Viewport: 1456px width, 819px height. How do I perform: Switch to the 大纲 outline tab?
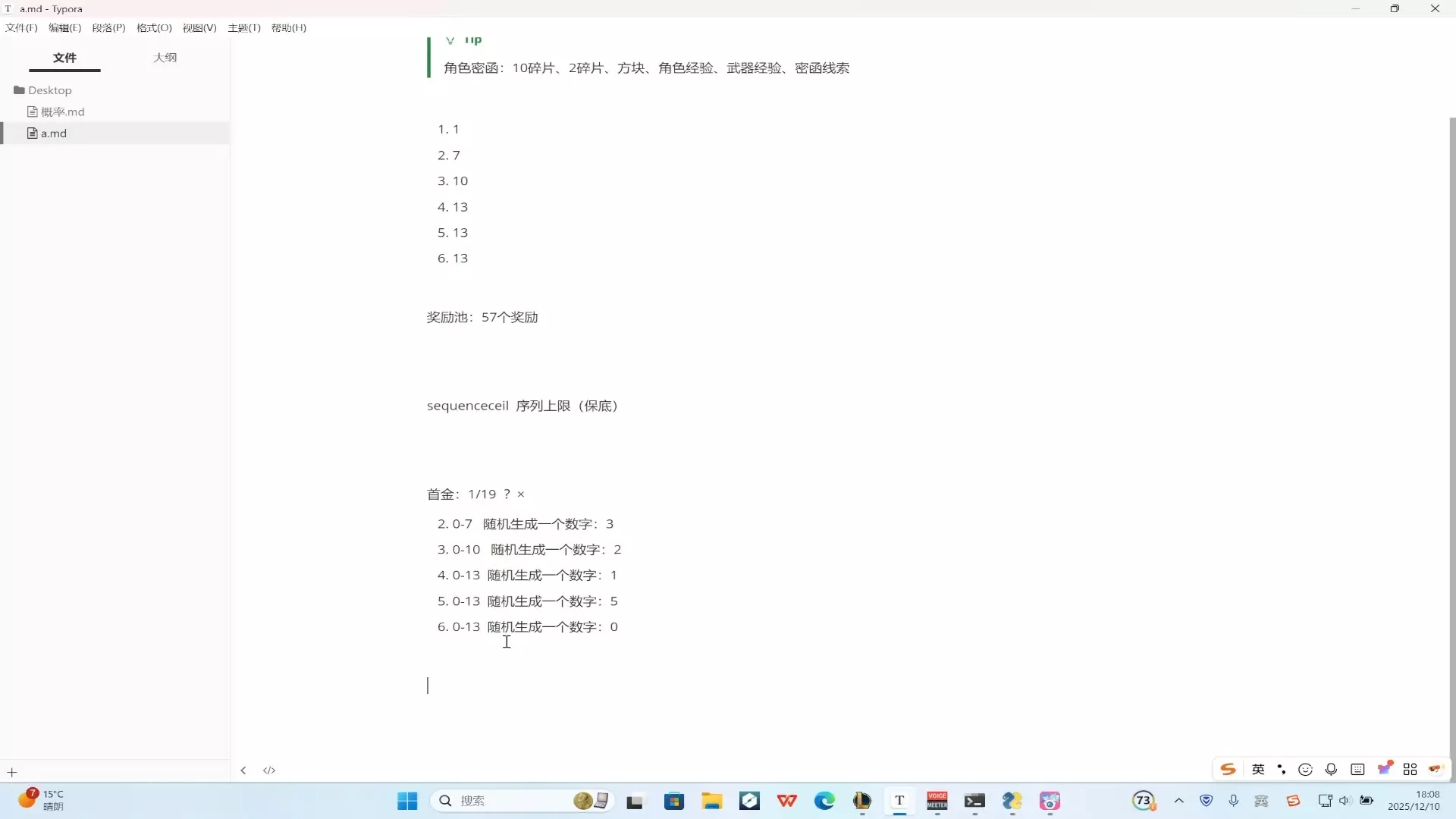point(165,58)
